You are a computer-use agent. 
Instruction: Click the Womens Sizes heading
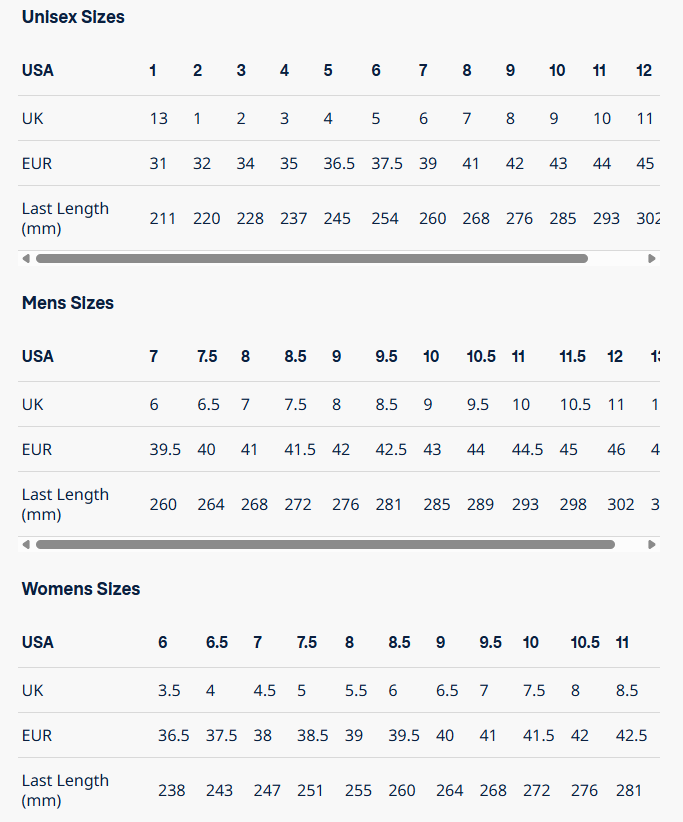click(x=81, y=589)
